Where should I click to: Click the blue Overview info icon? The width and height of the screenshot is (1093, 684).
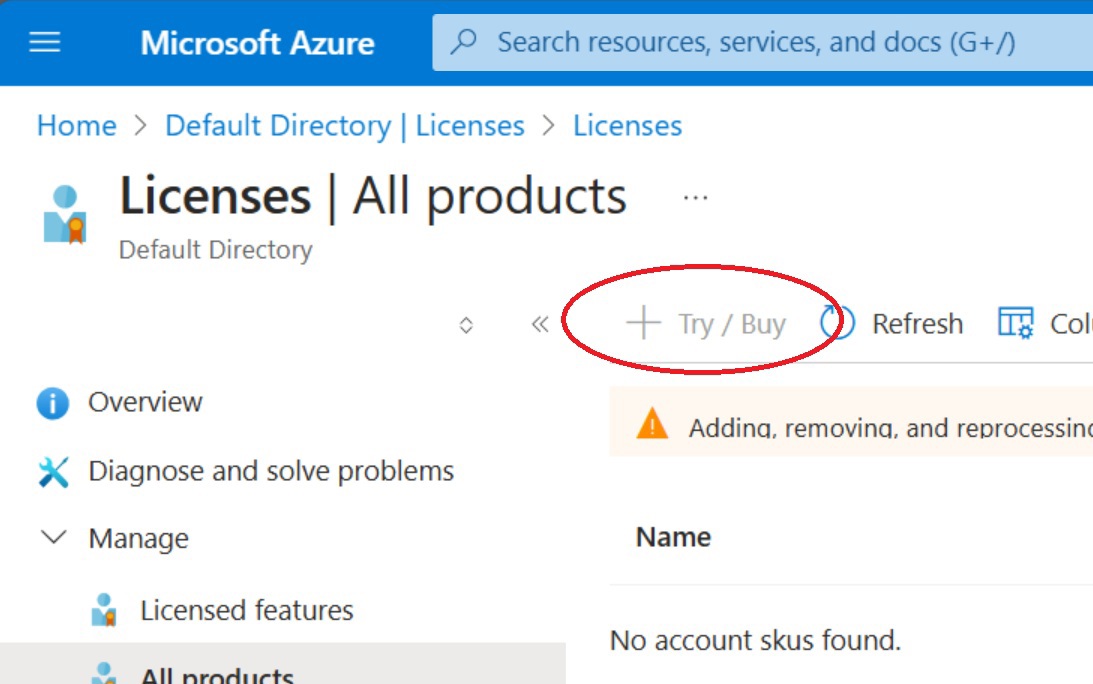point(52,402)
